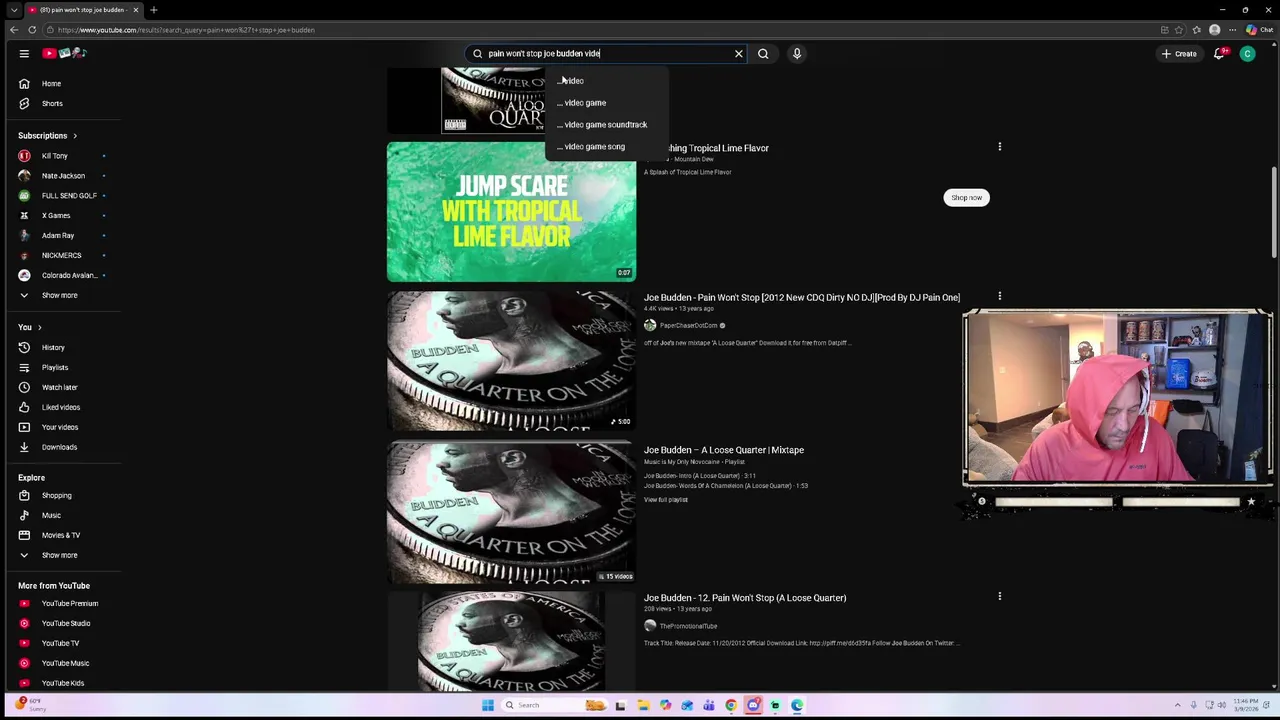The image size is (1280, 720).
Task: Expand the Subscriptions section arrow
Action: 74,136
